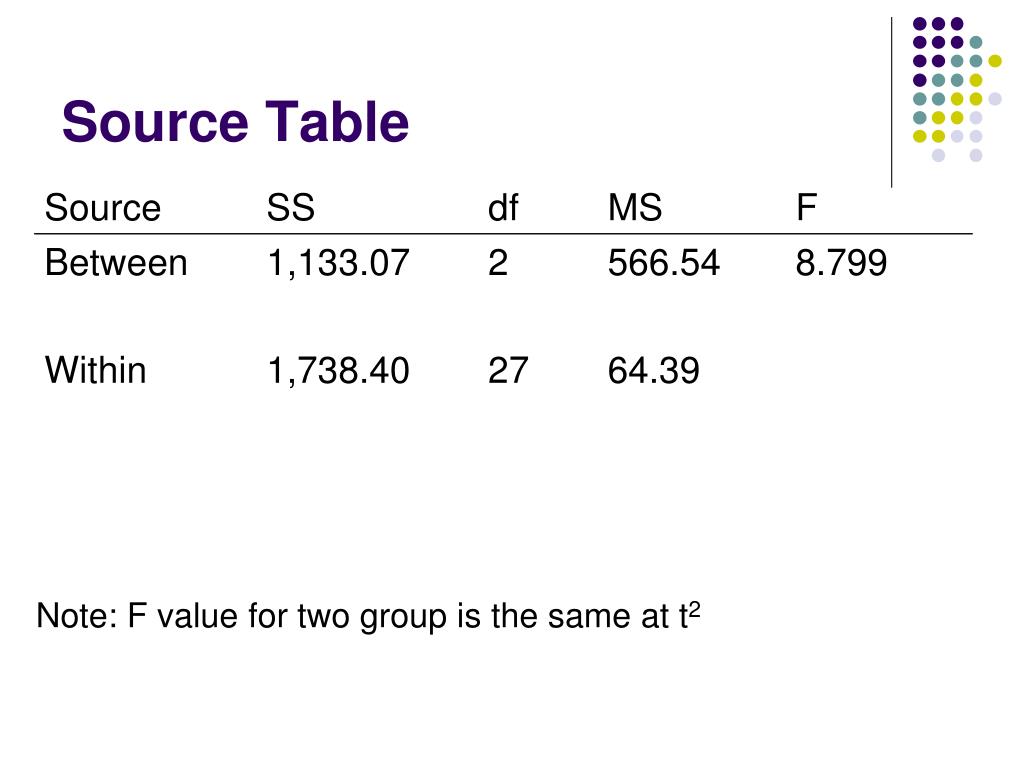Viewport: 1024px width, 768px height.
Task: Select the F column header
Action: coord(807,208)
